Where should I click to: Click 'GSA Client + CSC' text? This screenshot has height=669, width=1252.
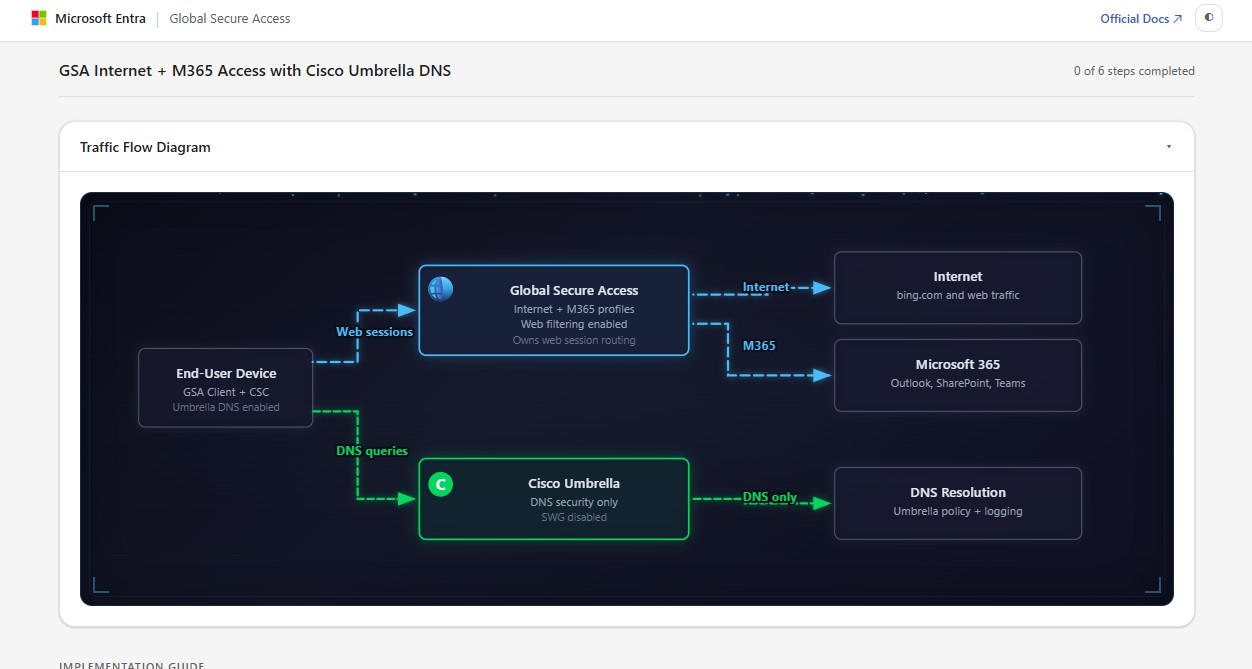(226, 392)
